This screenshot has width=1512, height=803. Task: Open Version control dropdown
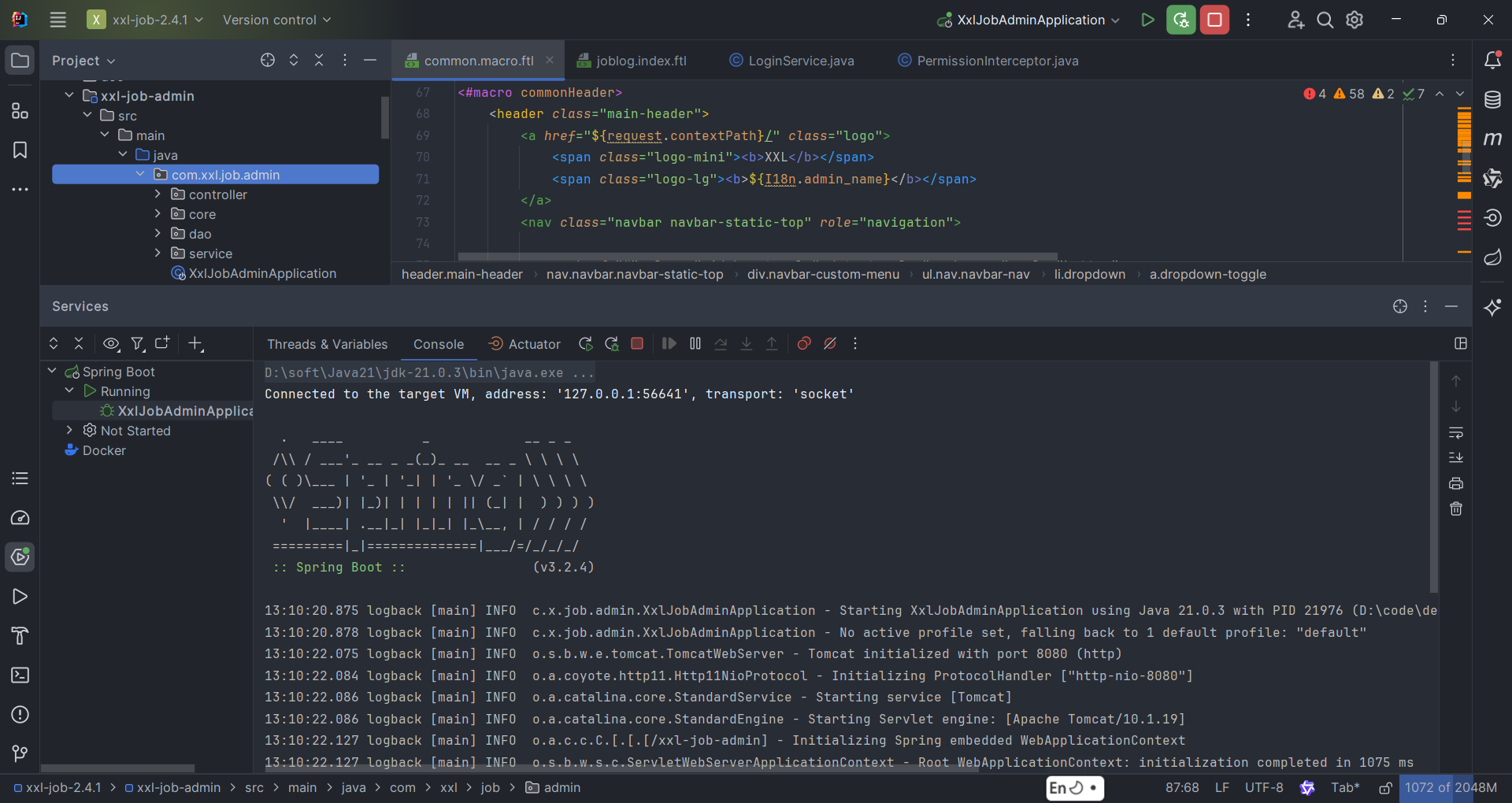point(276,20)
